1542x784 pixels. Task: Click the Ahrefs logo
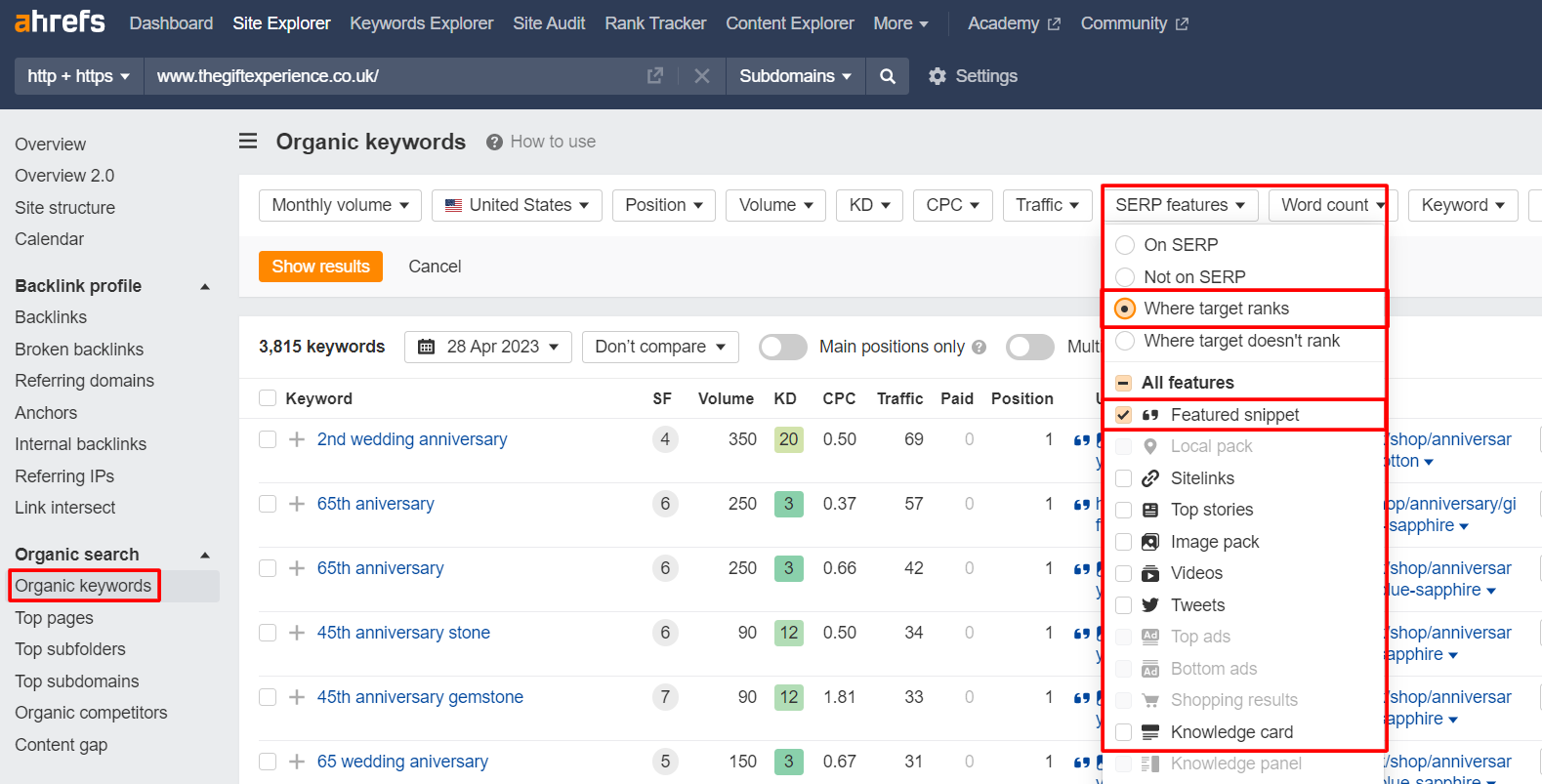(x=60, y=21)
